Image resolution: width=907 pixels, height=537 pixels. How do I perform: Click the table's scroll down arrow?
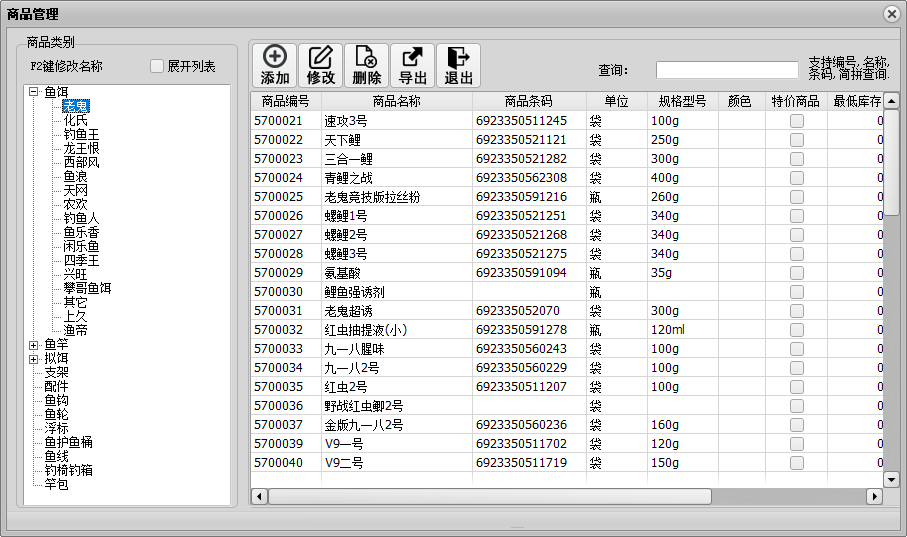891,479
